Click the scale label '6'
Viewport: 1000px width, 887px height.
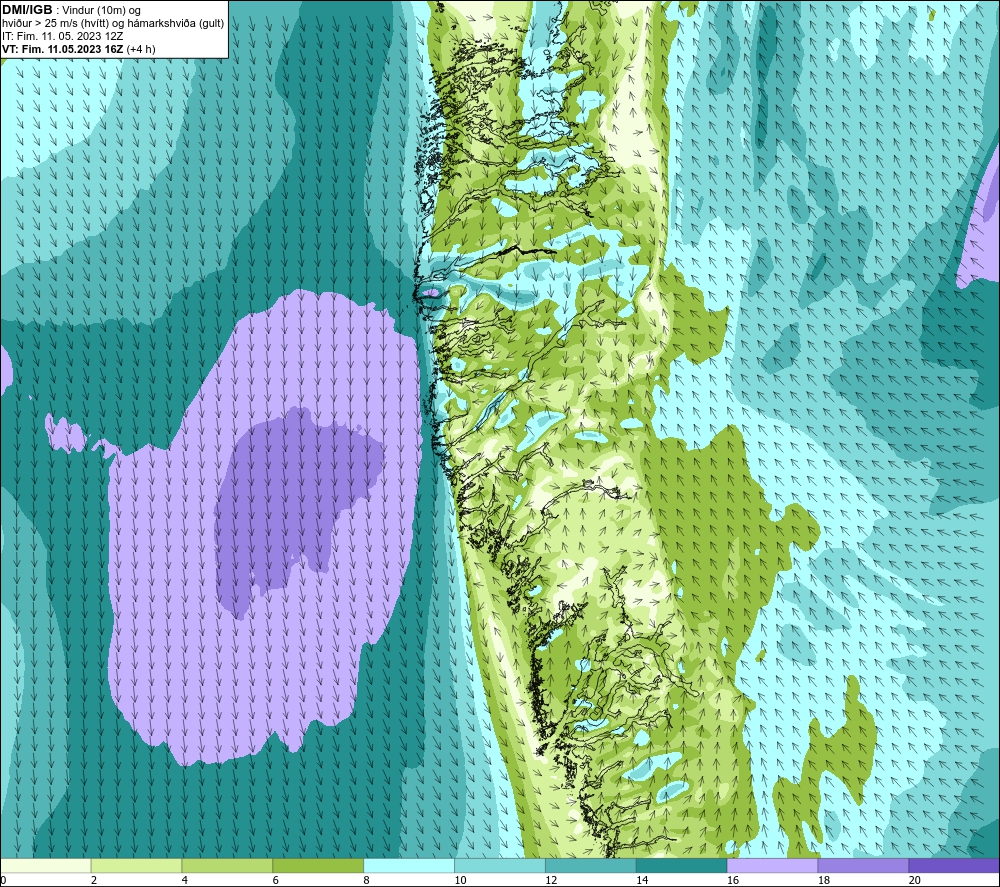pos(276,880)
